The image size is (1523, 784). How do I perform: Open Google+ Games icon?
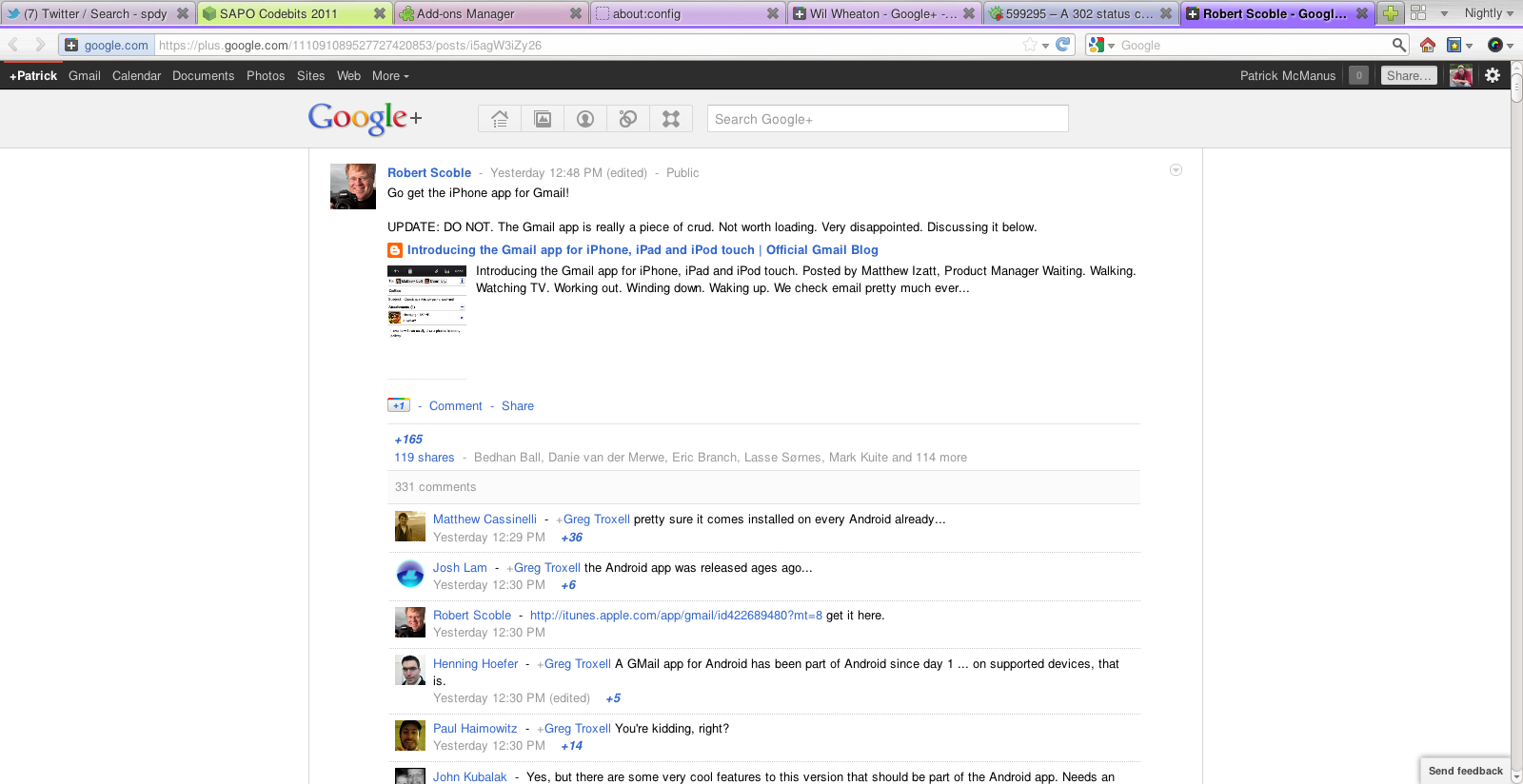point(671,119)
